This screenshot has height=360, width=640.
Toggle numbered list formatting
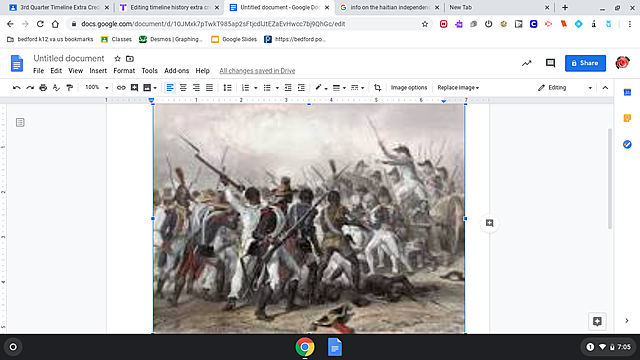tap(245, 88)
